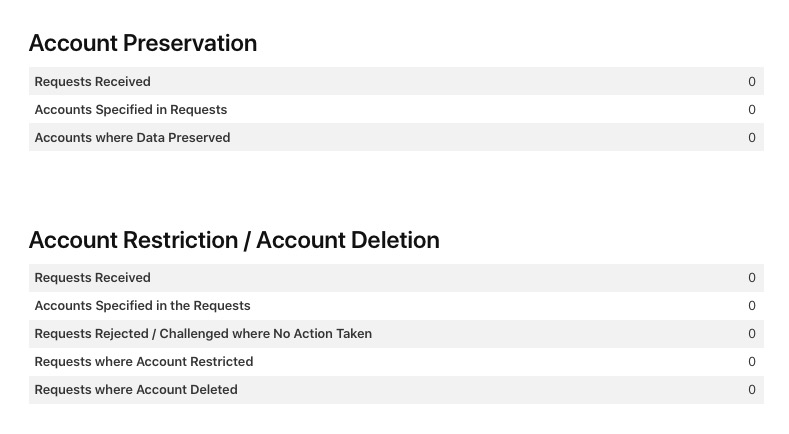Click the Accounts Specified in Requests label
789x434 pixels.
131,109
